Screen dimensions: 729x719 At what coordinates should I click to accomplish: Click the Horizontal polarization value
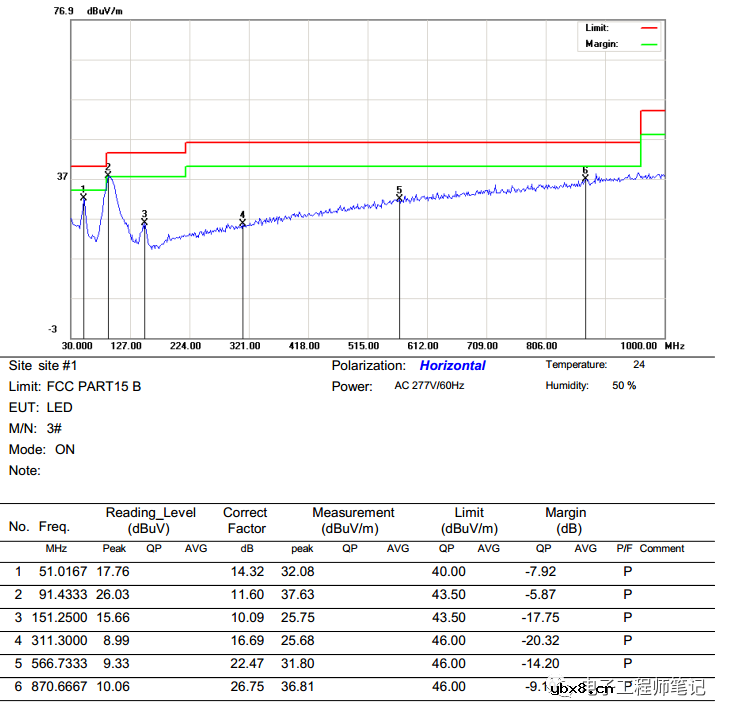[x=452, y=366]
